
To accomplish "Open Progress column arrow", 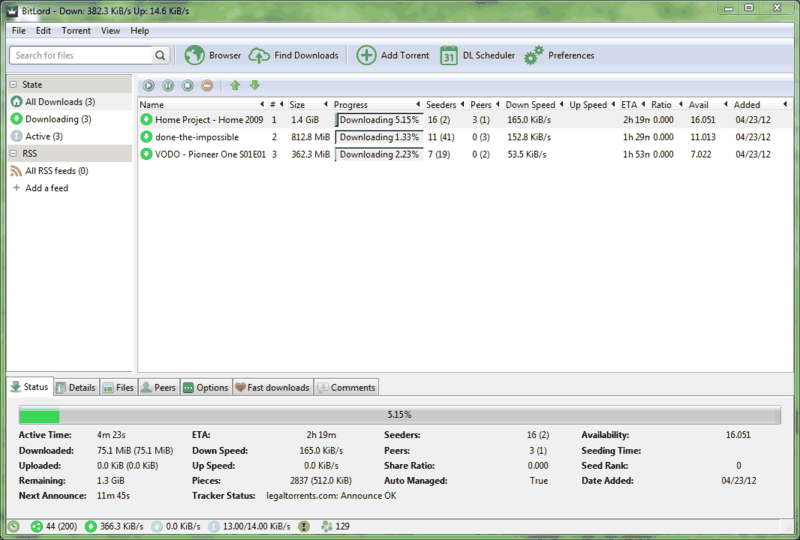I will pyautogui.click(x=418, y=104).
